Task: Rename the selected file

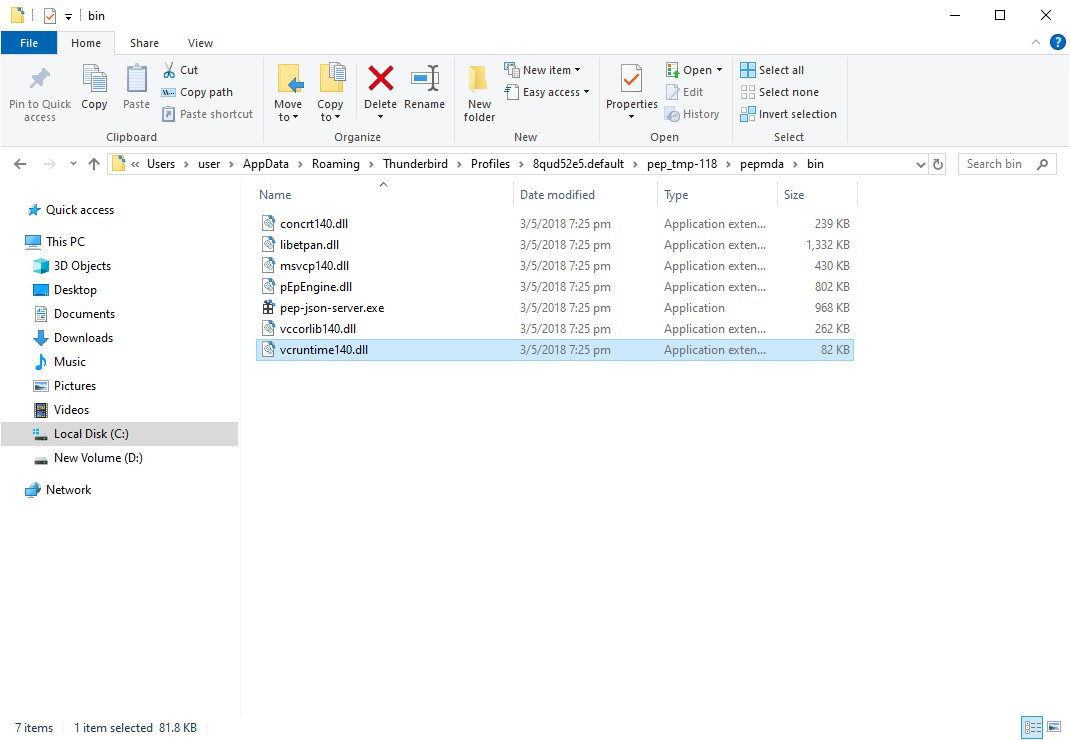Action: (x=424, y=87)
